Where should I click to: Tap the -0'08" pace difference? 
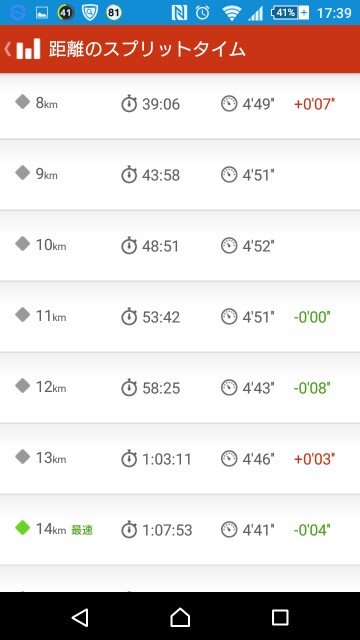[x=312, y=388]
